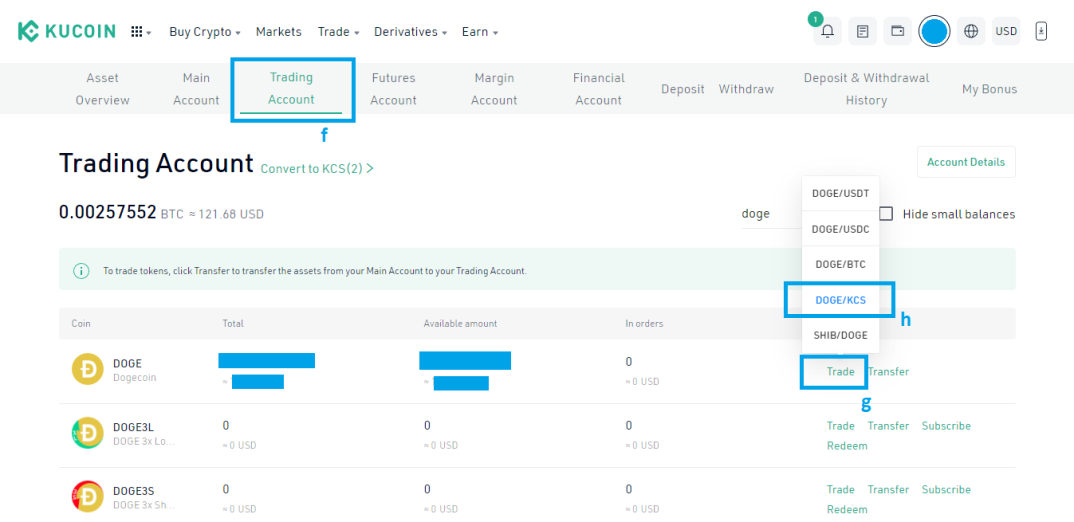
Task: Open the notifications bell icon
Action: 827,32
